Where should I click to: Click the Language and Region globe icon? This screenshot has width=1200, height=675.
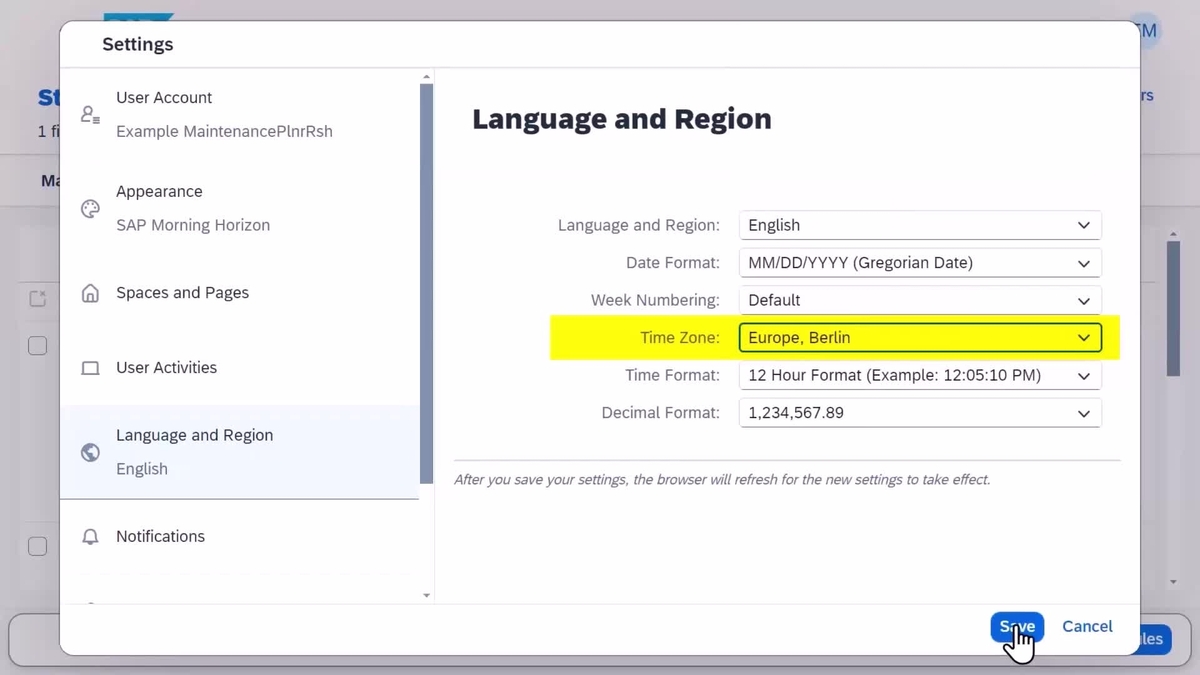tap(90, 451)
